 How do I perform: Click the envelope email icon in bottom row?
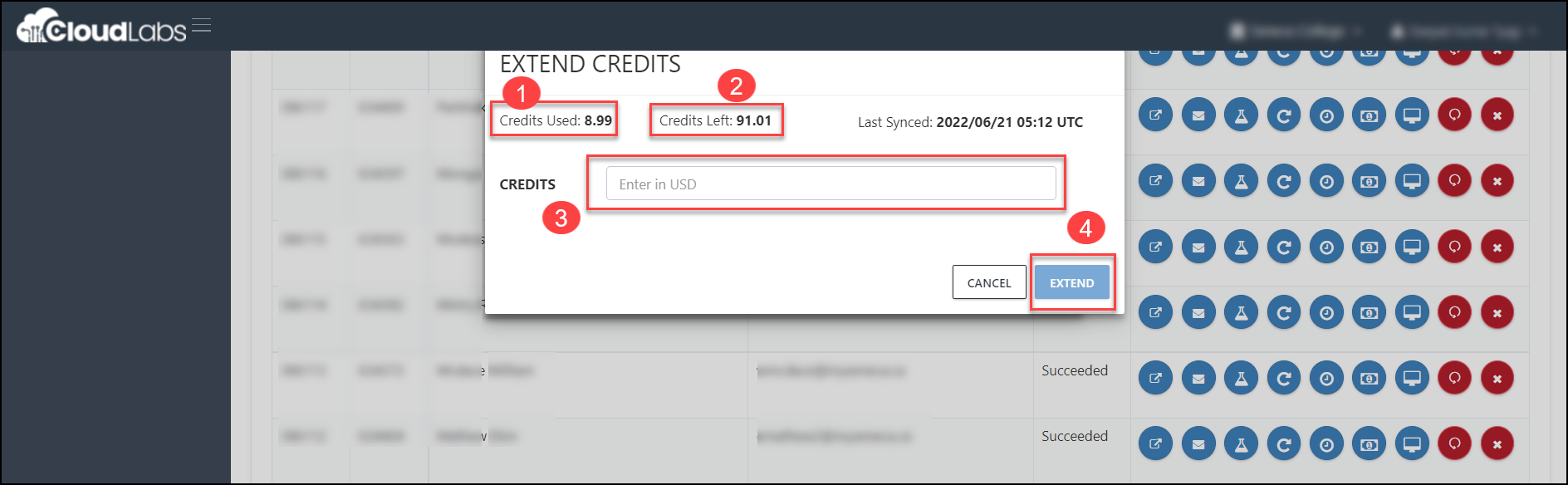1198,444
